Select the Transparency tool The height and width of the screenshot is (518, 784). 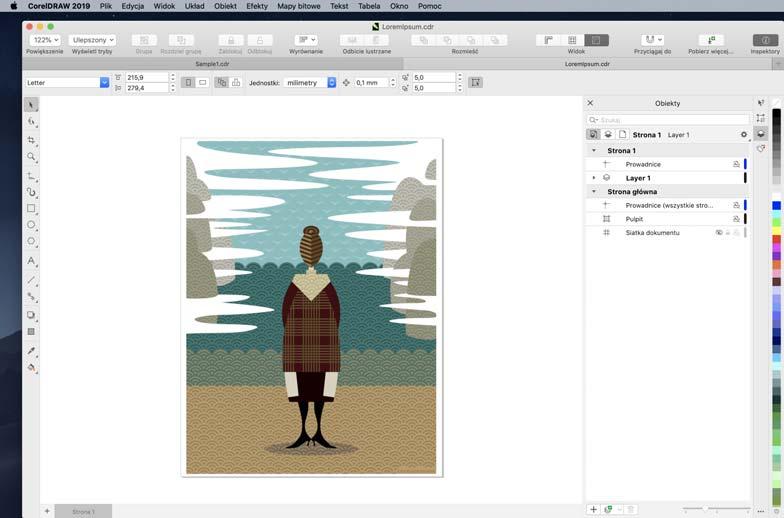click(x=31, y=332)
